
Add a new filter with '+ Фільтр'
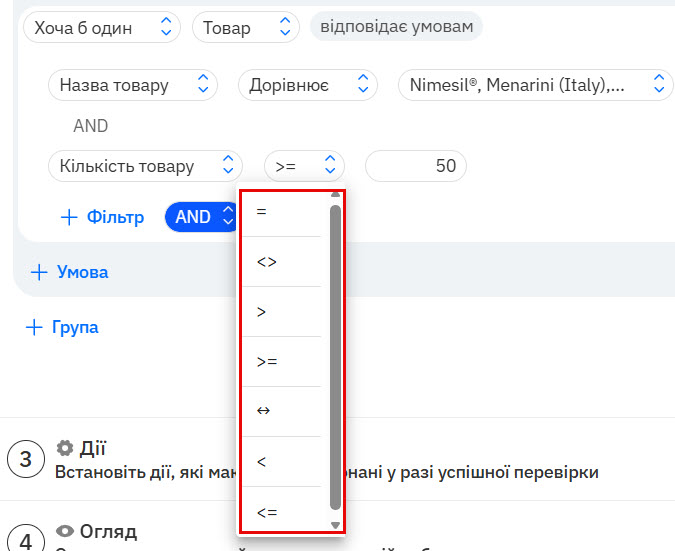(x=102, y=217)
